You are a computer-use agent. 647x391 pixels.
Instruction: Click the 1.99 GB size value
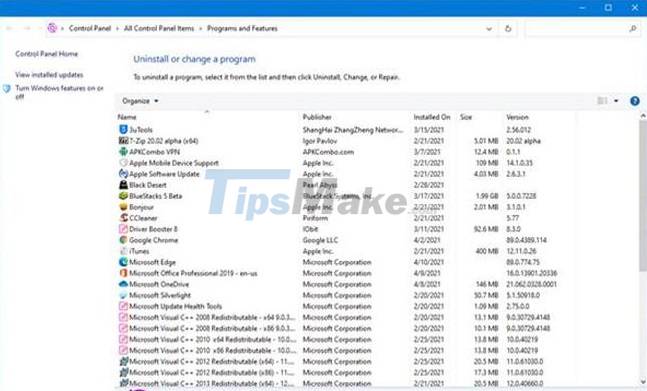(487, 196)
